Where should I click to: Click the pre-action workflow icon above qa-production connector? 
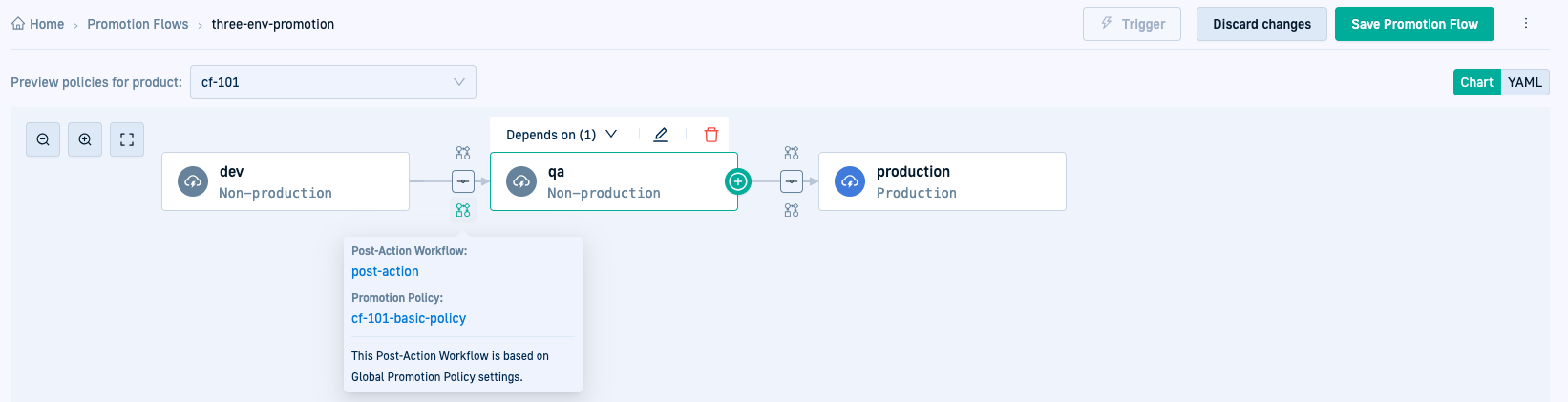tap(792, 153)
